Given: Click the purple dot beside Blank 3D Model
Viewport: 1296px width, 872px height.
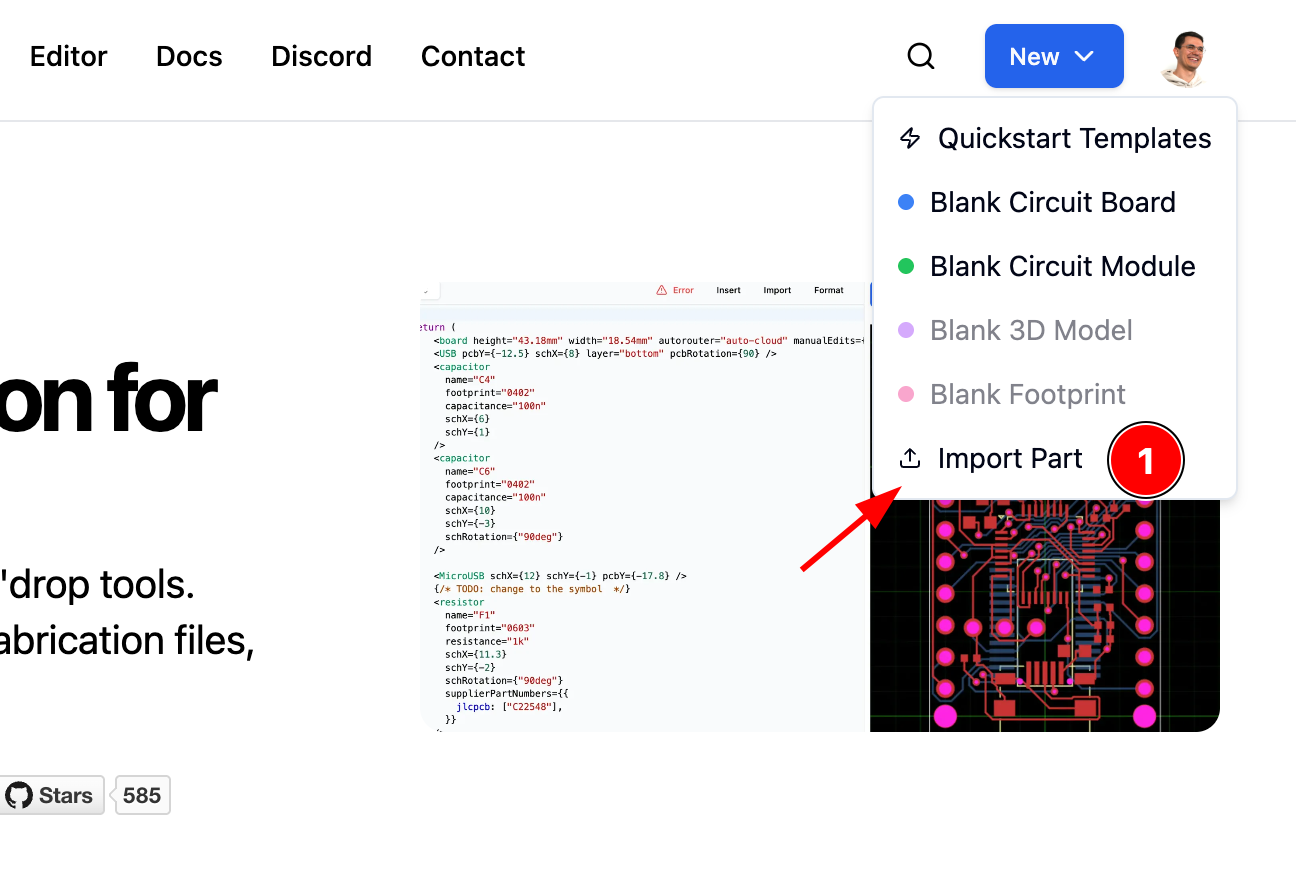Looking at the screenshot, I should click(x=906, y=330).
